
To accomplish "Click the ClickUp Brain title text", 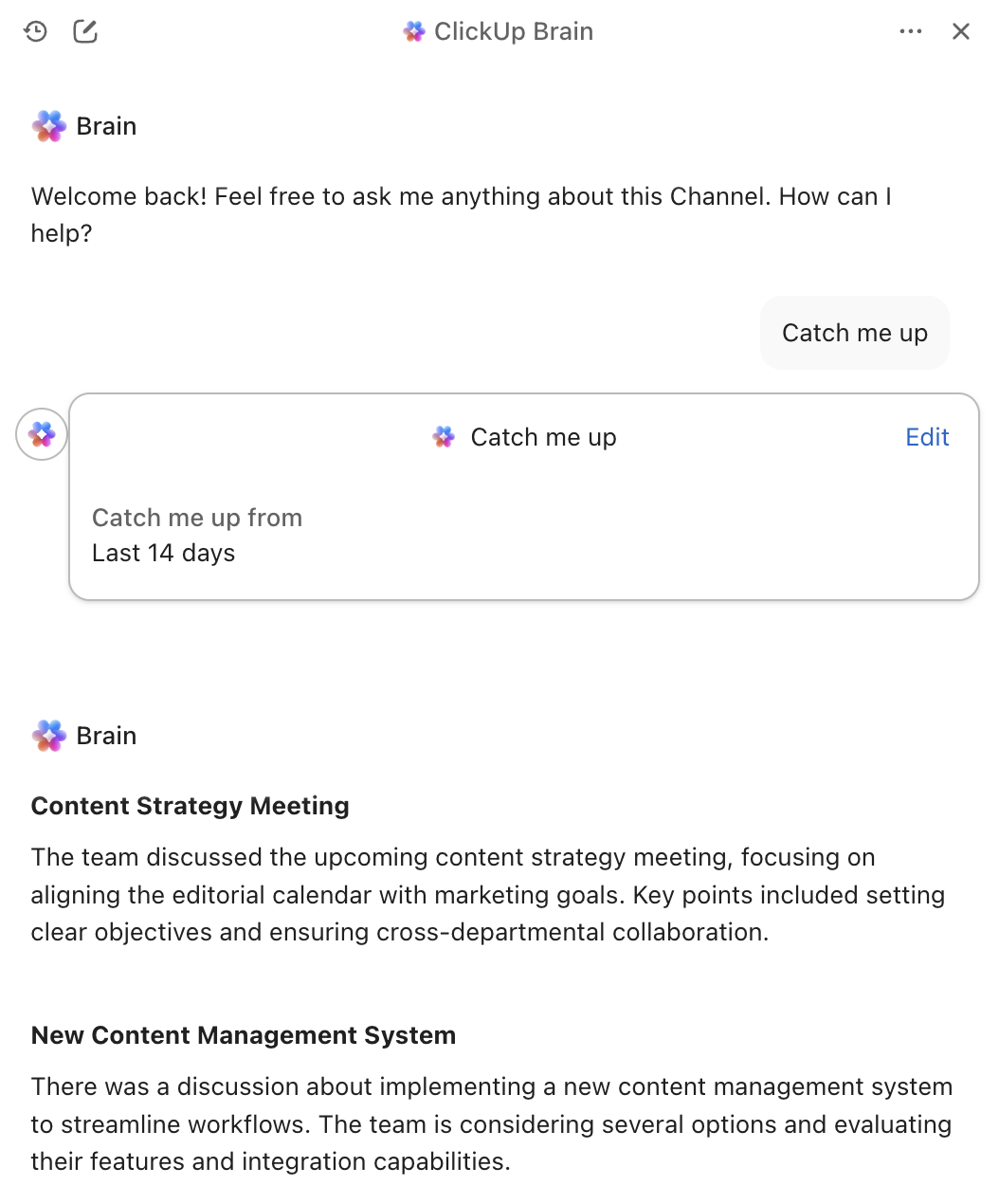I will 513,31.
